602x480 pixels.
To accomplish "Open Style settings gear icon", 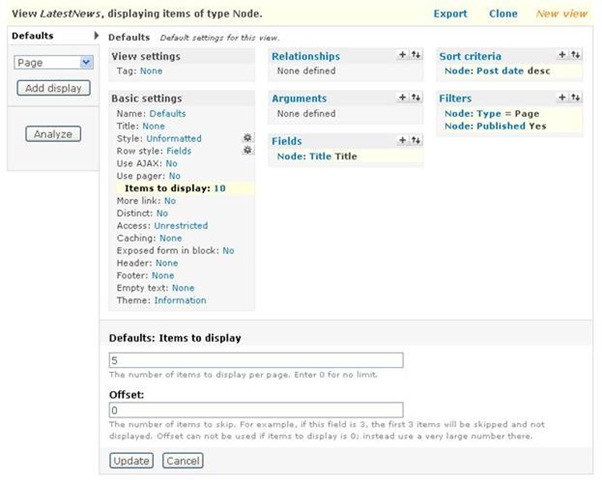I will tap(248, 138).
